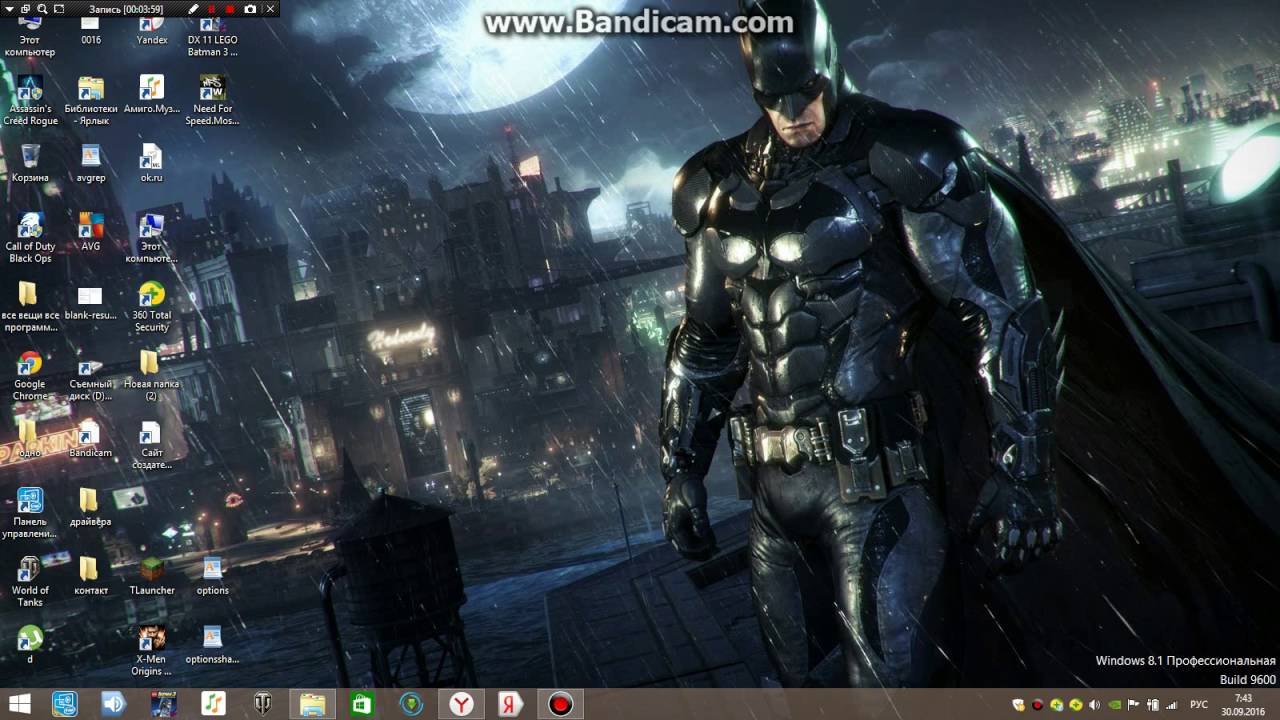Open File Explorer from the taskbar
1280x720 pixels.
pyautogui.click(x=312, y=704)
